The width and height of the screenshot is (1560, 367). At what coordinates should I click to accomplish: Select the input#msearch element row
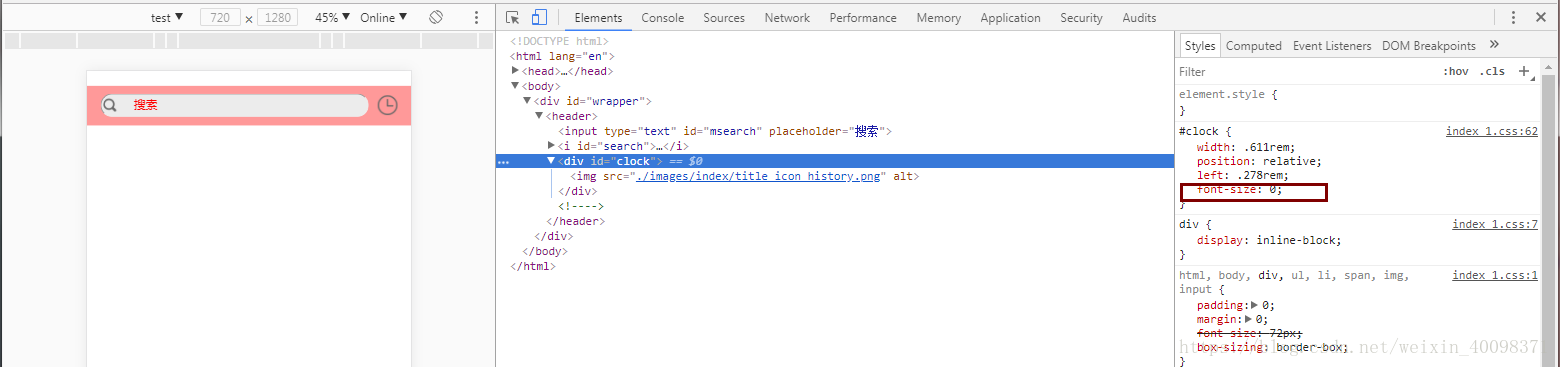(725, 131)
